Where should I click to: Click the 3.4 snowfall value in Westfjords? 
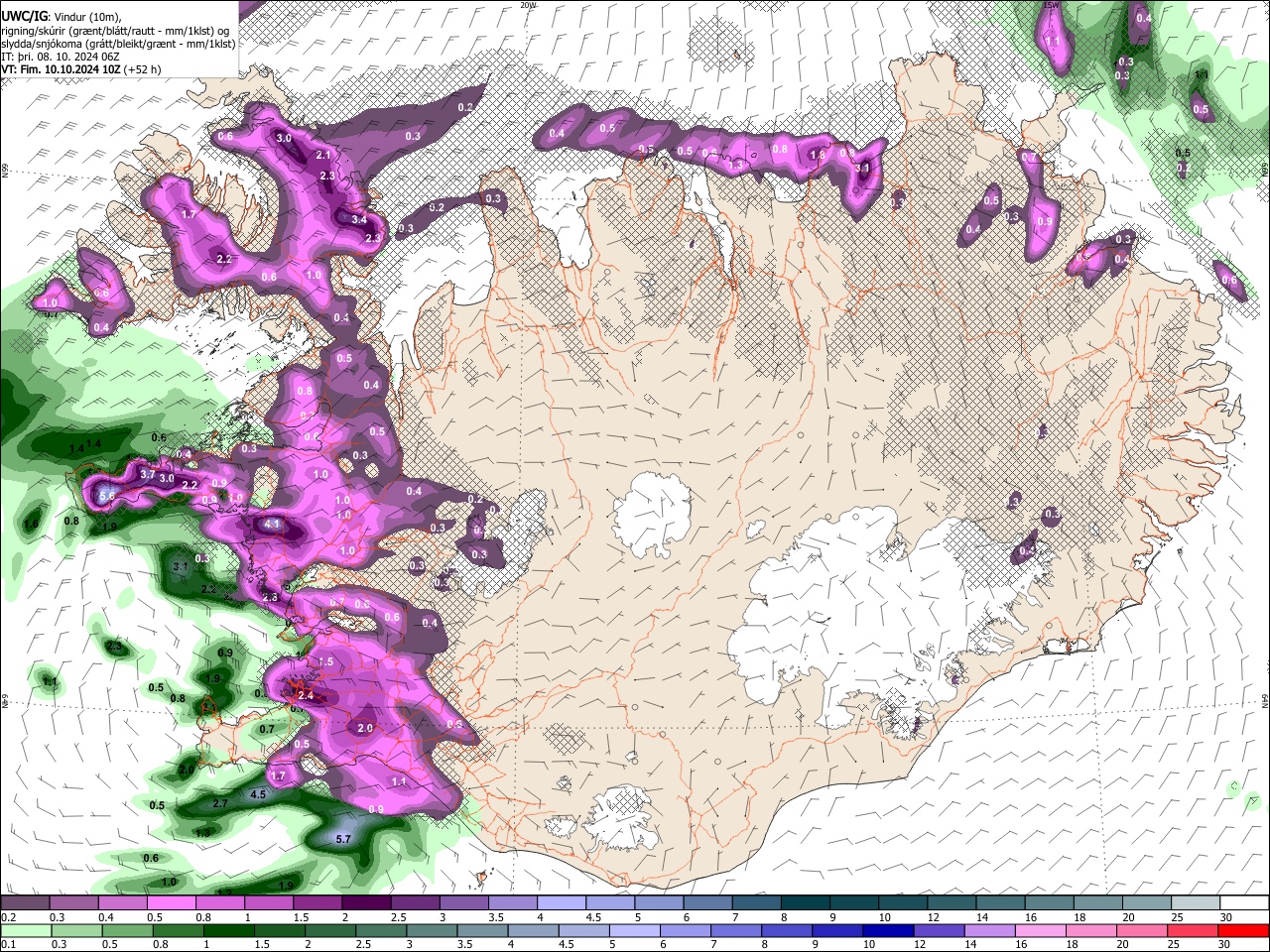coord(359,219)
